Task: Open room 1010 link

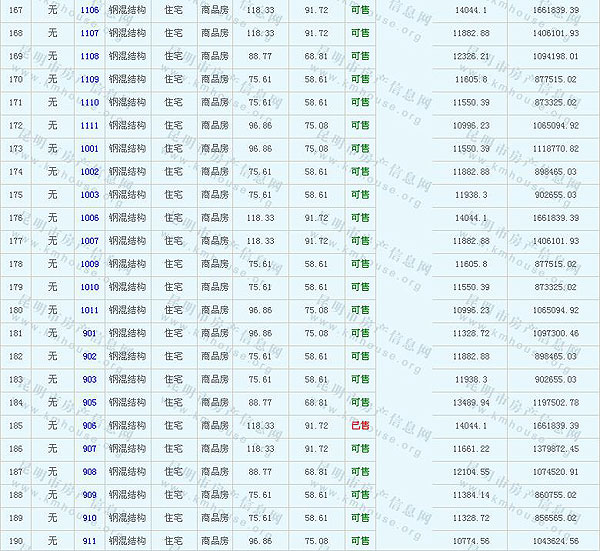Action: click(90, 287)
